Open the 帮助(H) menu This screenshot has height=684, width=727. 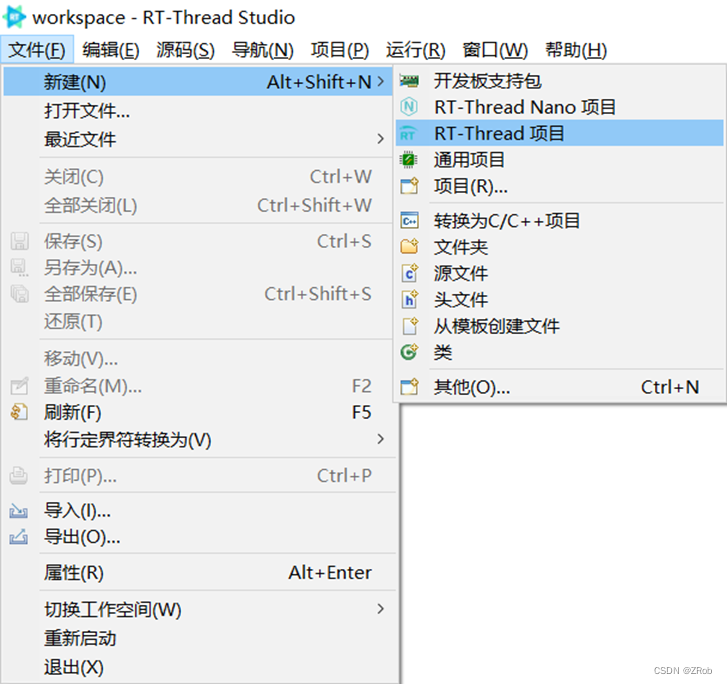point(576,50)
